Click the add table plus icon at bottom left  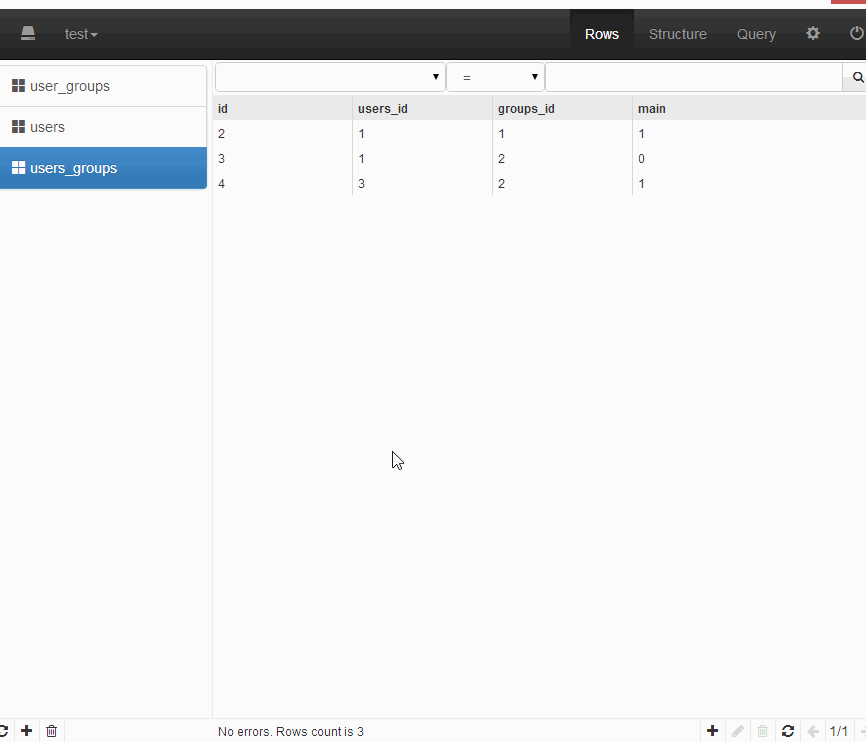point(27,731)
